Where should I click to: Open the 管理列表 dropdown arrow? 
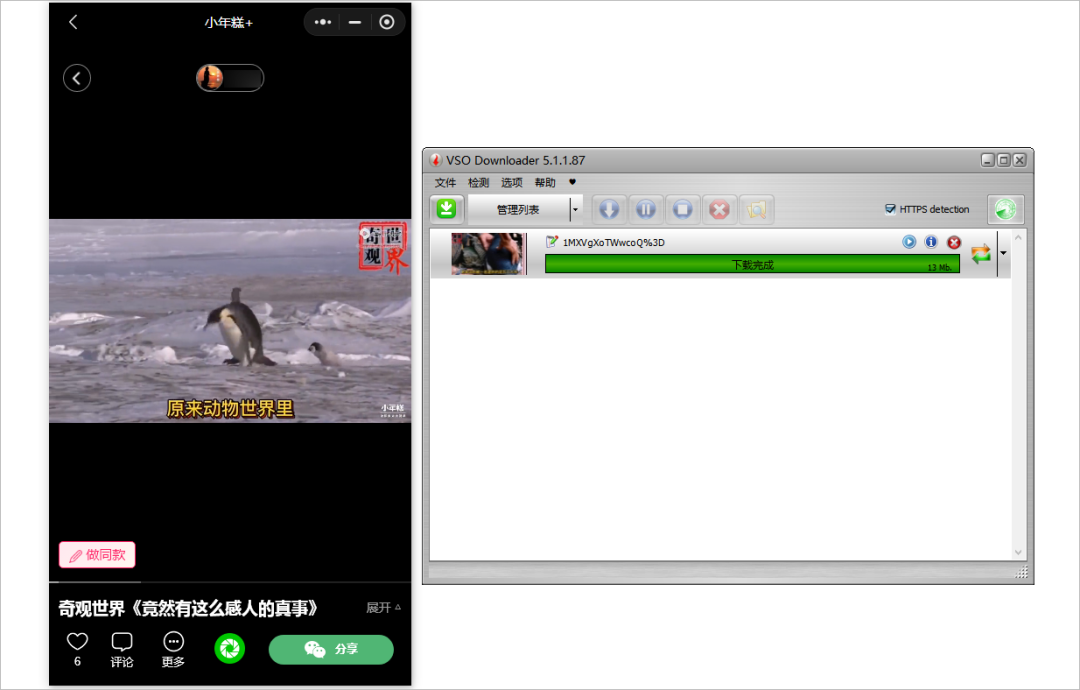click(x=576, y=209)
